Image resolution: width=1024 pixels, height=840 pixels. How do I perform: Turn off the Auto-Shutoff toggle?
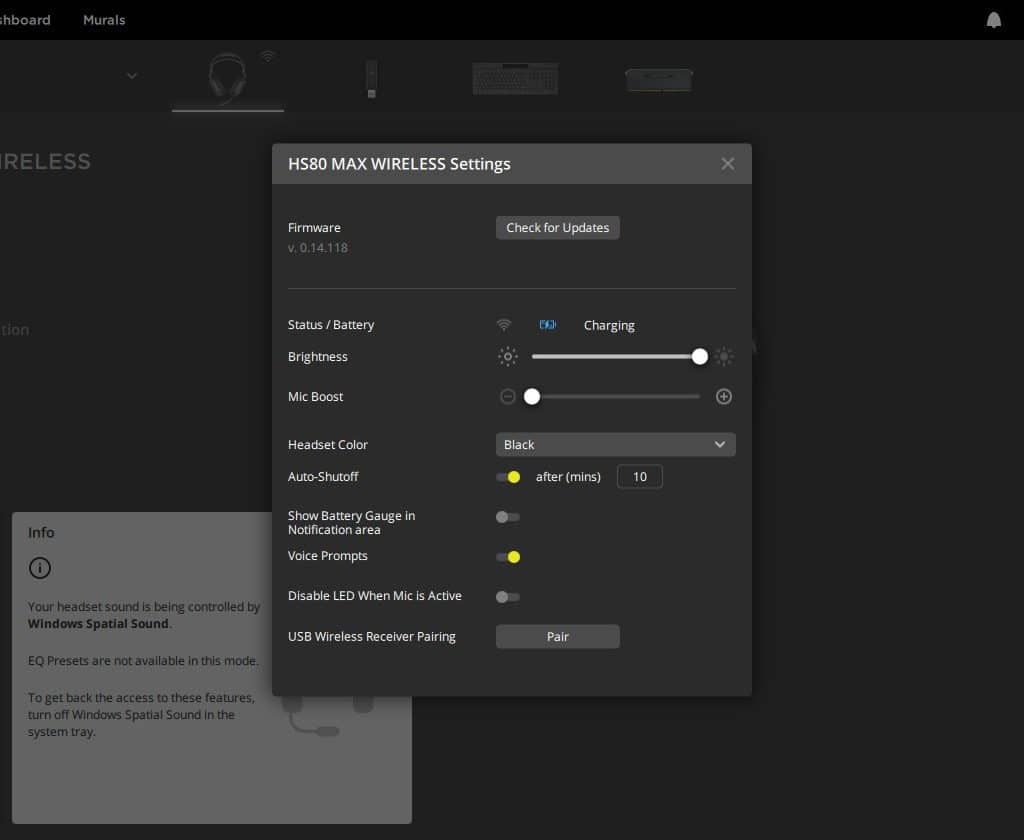pyautogui.click(x=508, y=477)
